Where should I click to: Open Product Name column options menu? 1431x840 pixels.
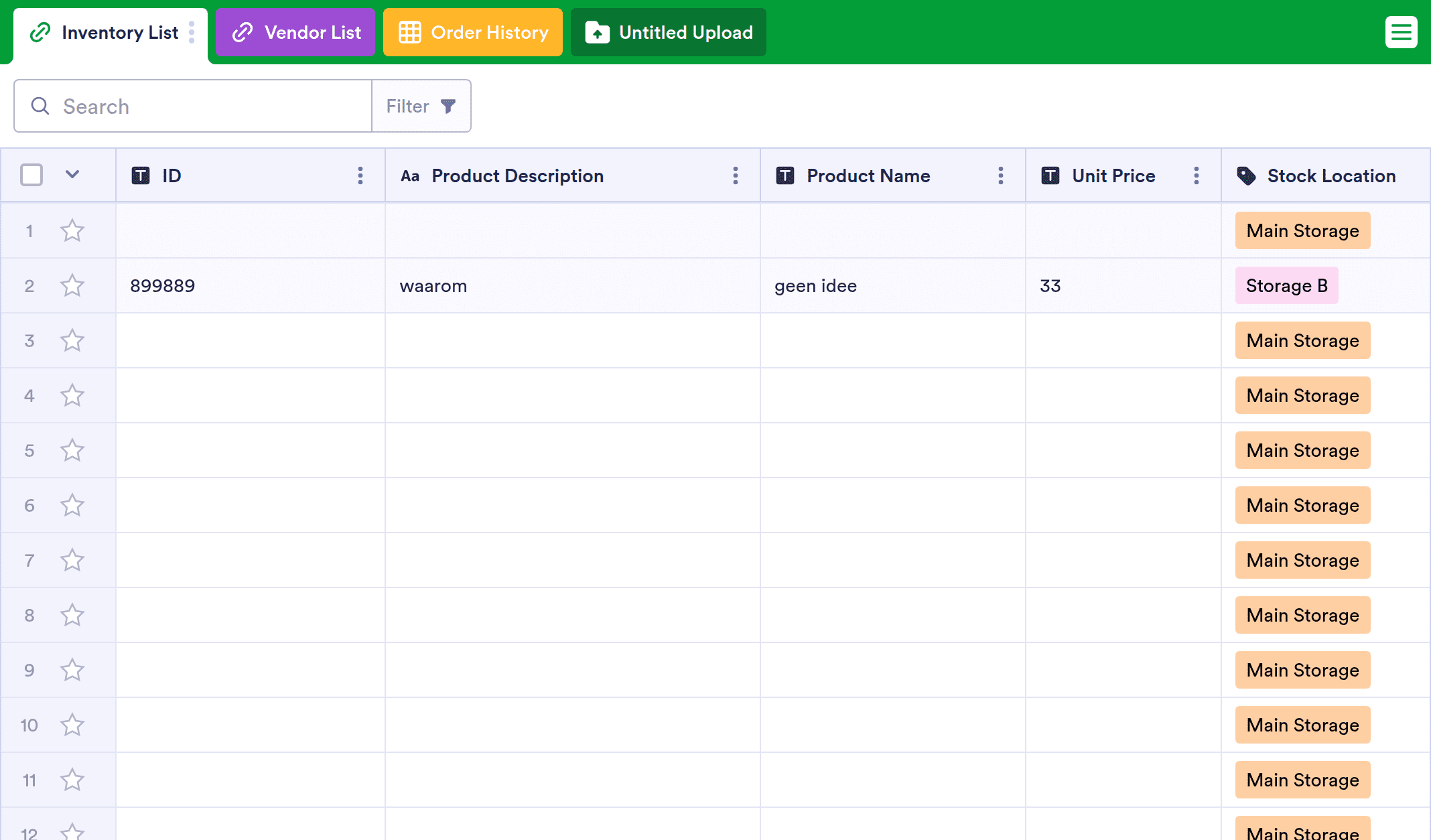coord(1001,176)
